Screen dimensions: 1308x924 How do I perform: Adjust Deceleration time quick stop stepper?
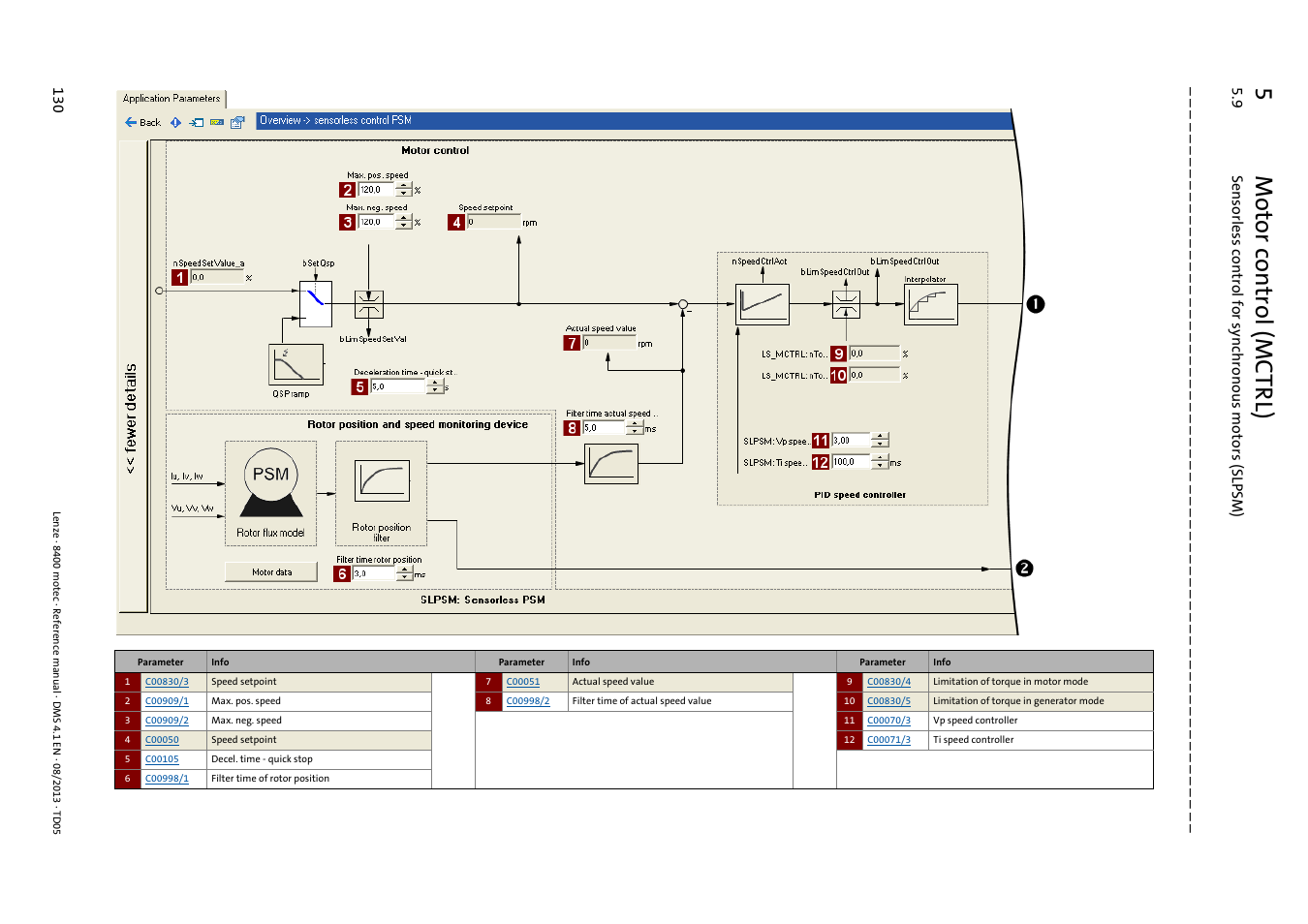point(435,386)
